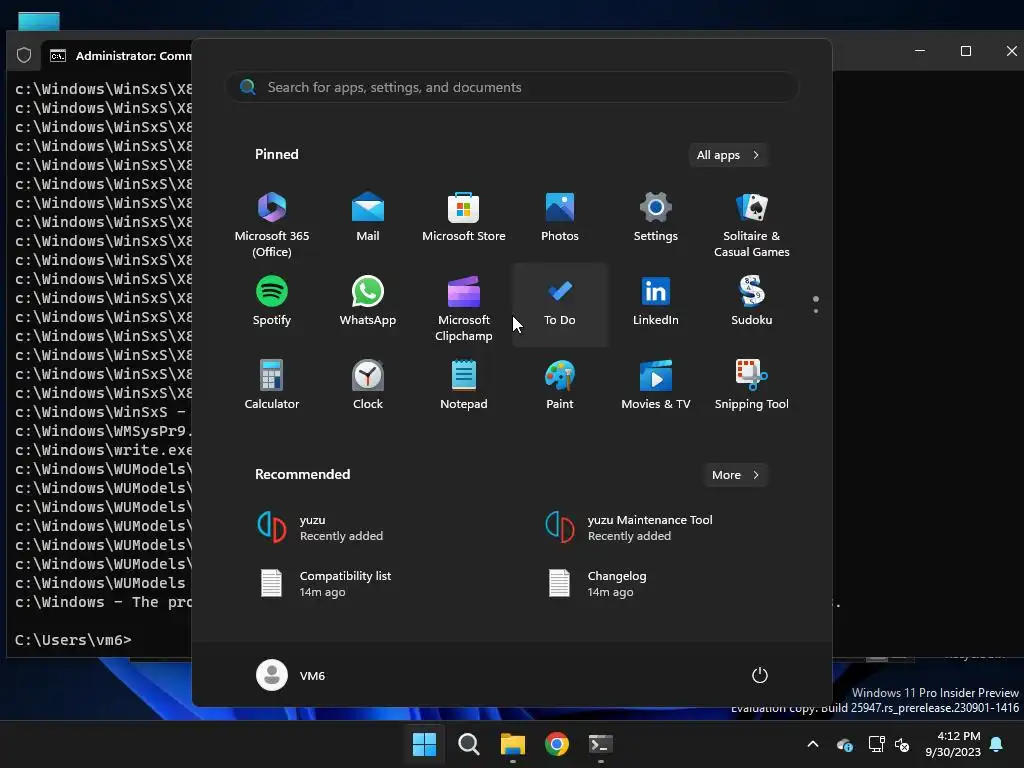Select the Administrator Command Prompt tab
1024x768 pixels.
[x=118, y=56]
